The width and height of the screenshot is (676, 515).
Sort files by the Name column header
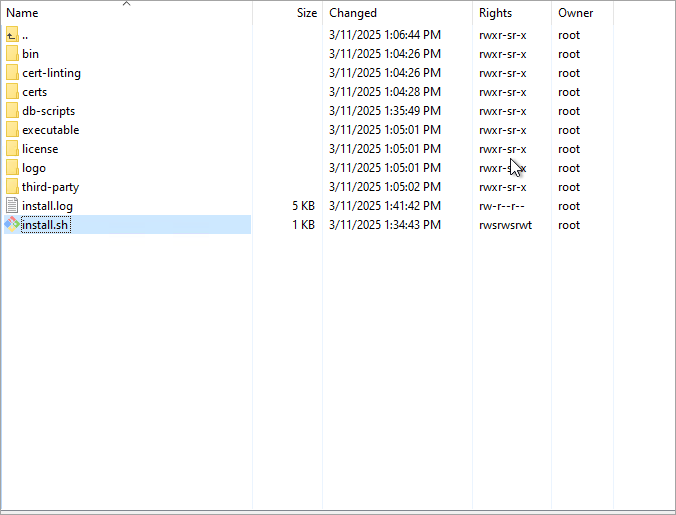pos(23,13)
